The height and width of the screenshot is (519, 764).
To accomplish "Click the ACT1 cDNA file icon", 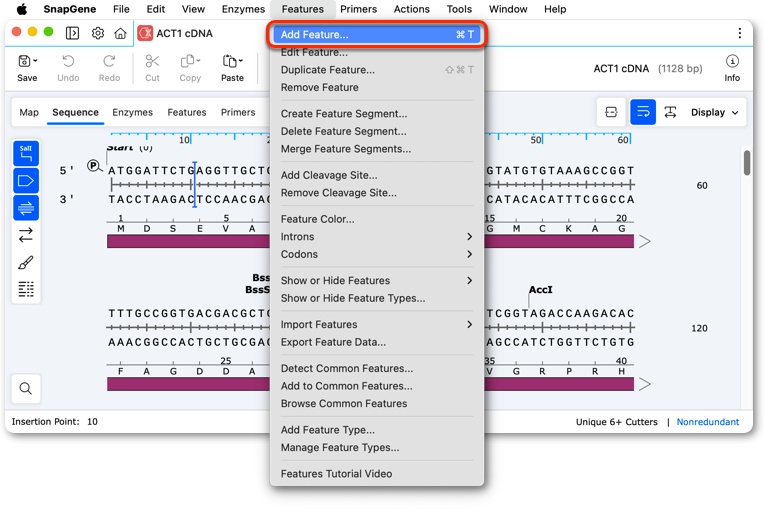I will pyautogui.click(x=145, y=33).
